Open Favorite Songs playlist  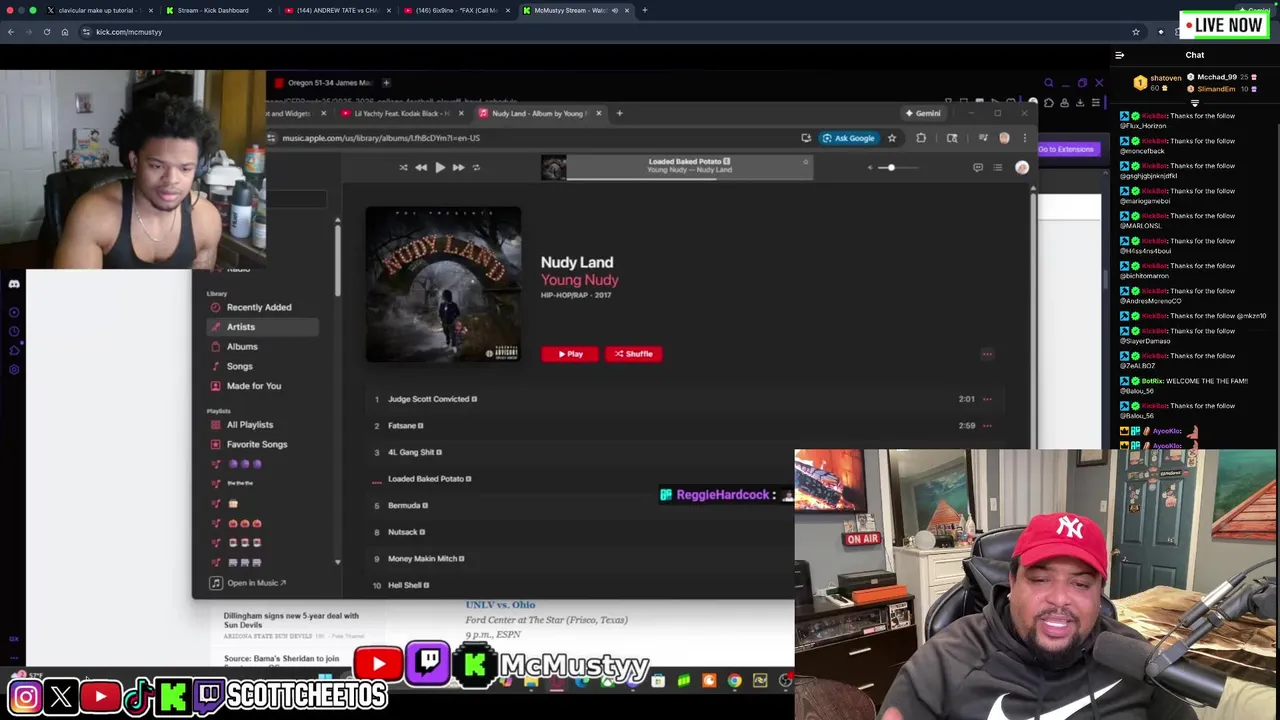pos(257,444)
